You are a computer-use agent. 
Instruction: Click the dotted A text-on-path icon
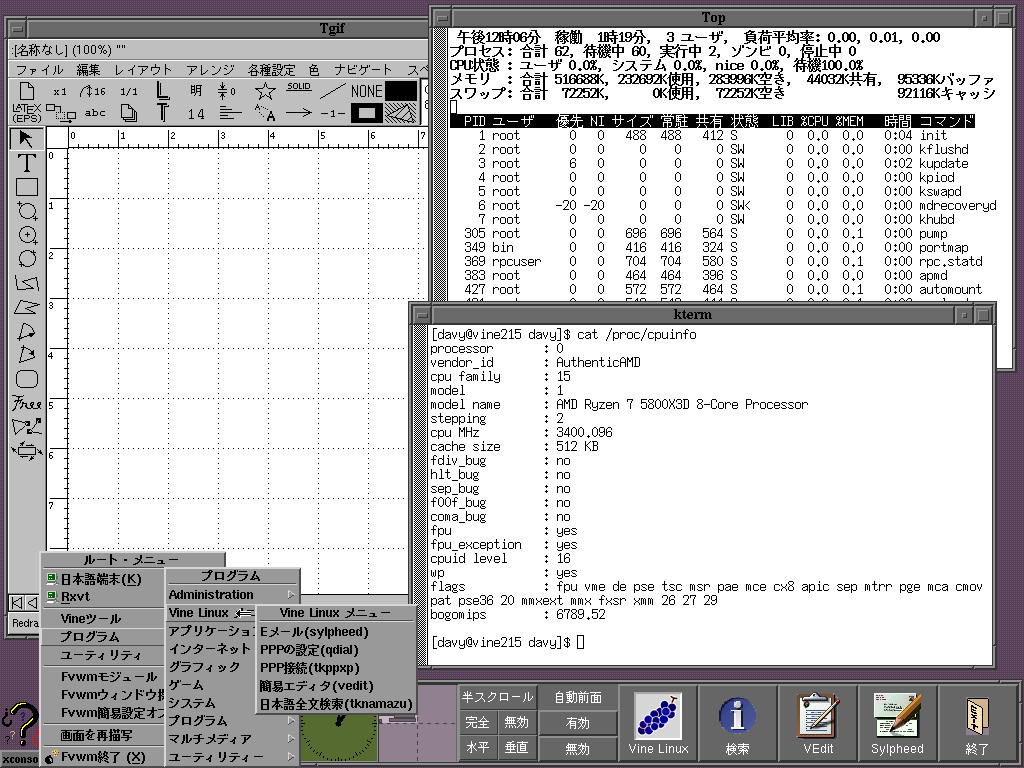(x=265, y=113)
